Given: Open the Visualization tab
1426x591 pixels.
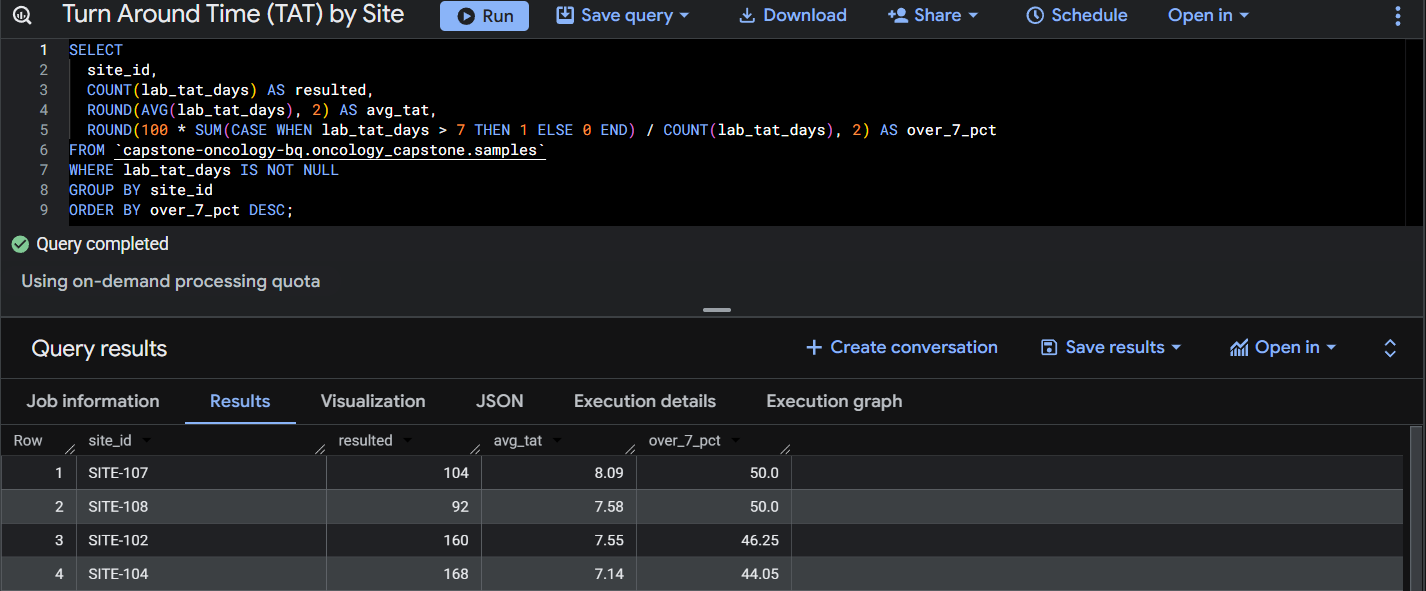Looking at the screenshot, I should 373,401.
